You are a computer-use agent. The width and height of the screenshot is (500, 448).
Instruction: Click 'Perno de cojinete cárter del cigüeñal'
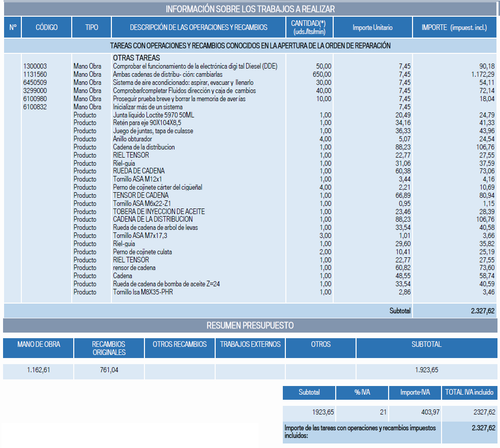[157, 187]
